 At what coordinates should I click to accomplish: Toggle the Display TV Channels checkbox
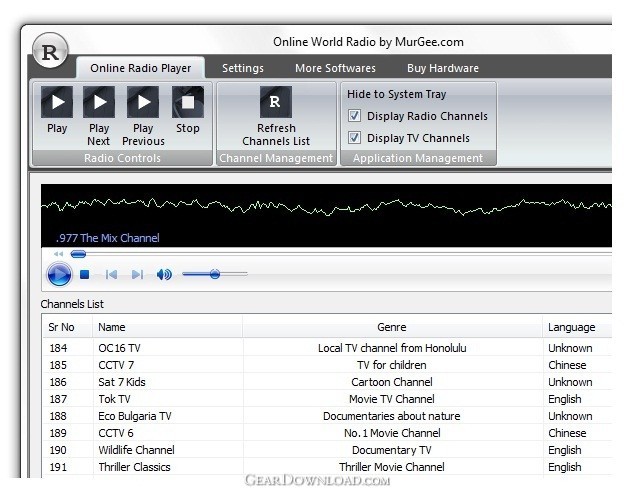pyautogui.click(x=354, y=138)
